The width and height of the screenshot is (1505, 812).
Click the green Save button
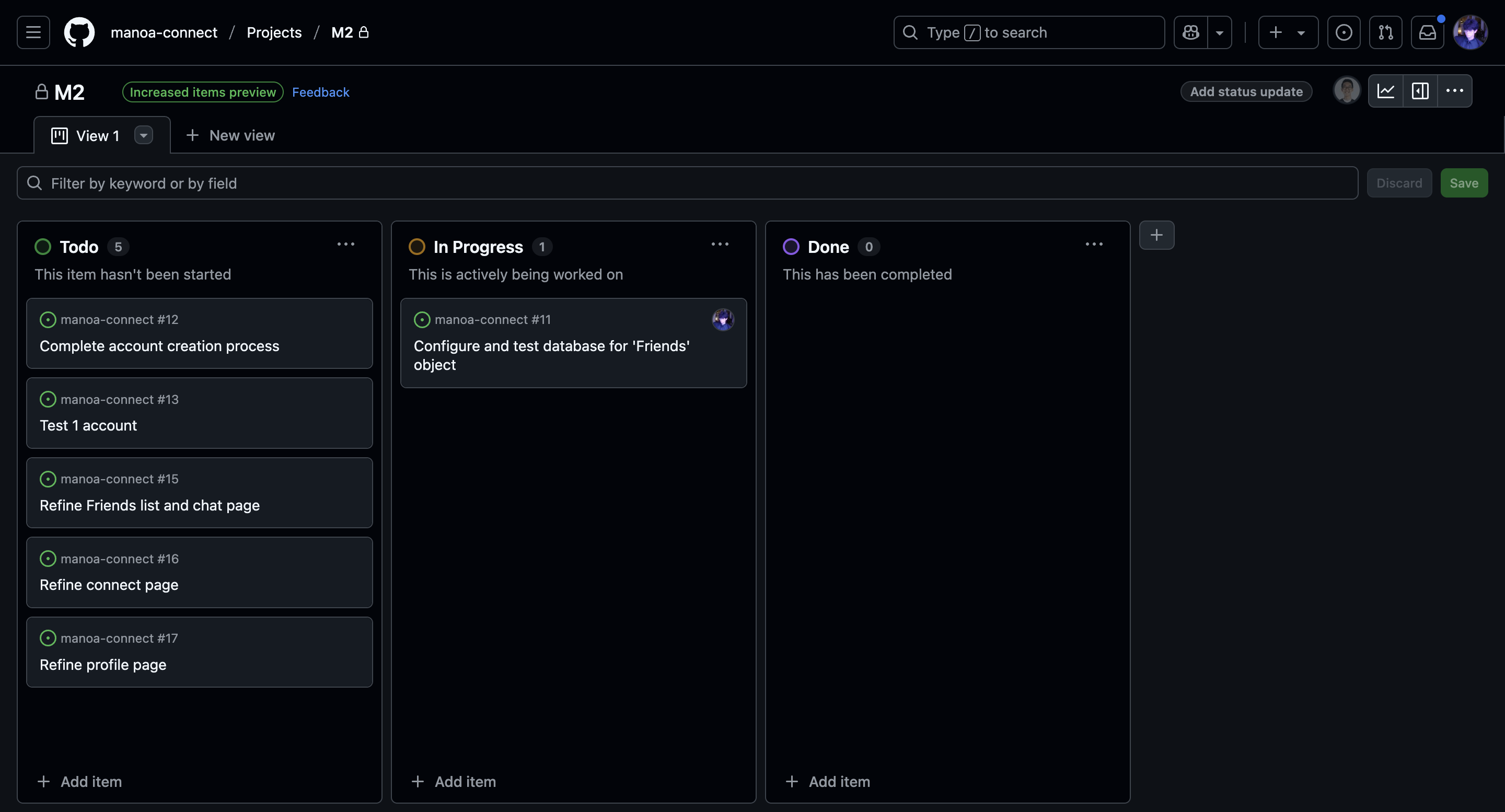coord(1464,183)
